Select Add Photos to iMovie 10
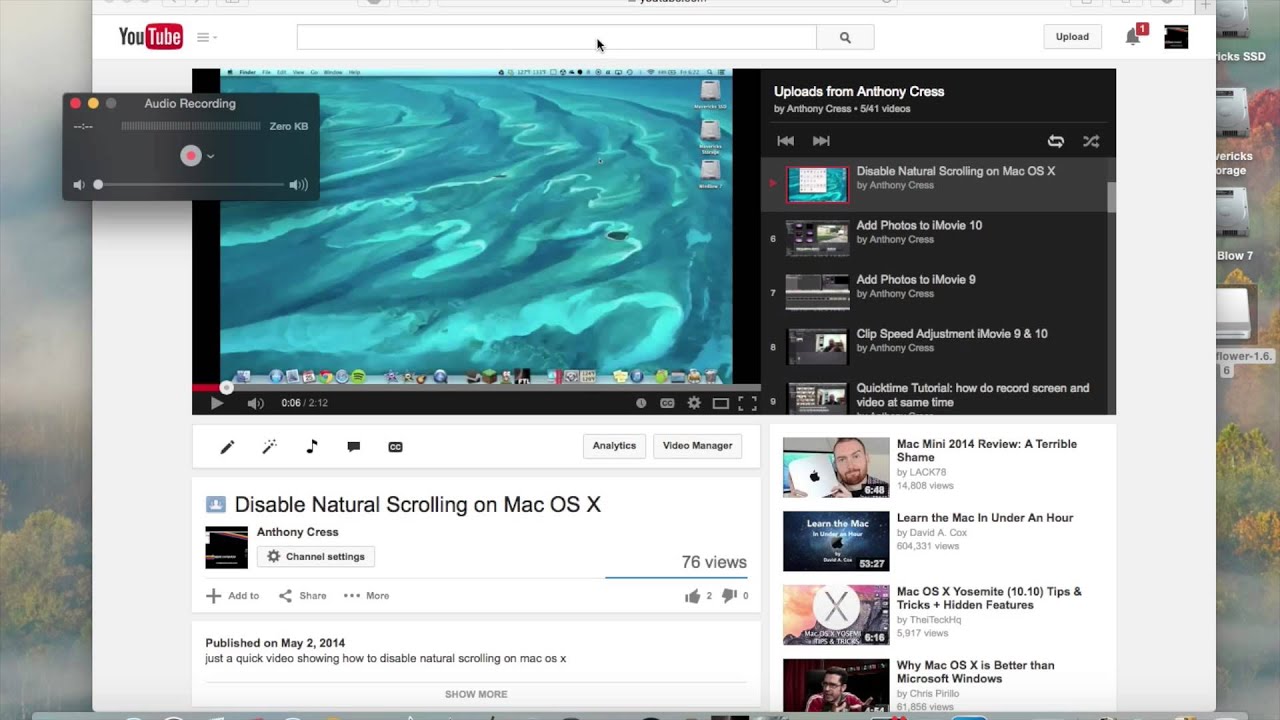 coord(934,238)
